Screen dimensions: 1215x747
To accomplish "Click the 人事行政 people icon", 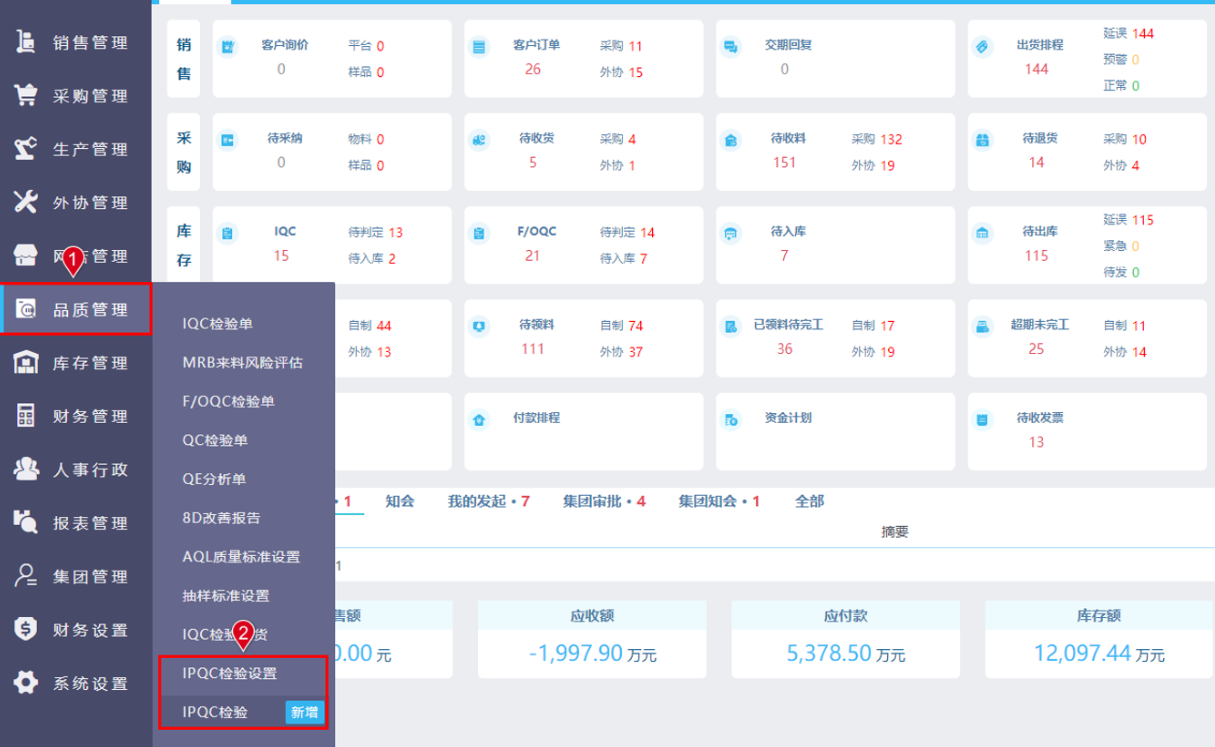I will click(25, 469).
